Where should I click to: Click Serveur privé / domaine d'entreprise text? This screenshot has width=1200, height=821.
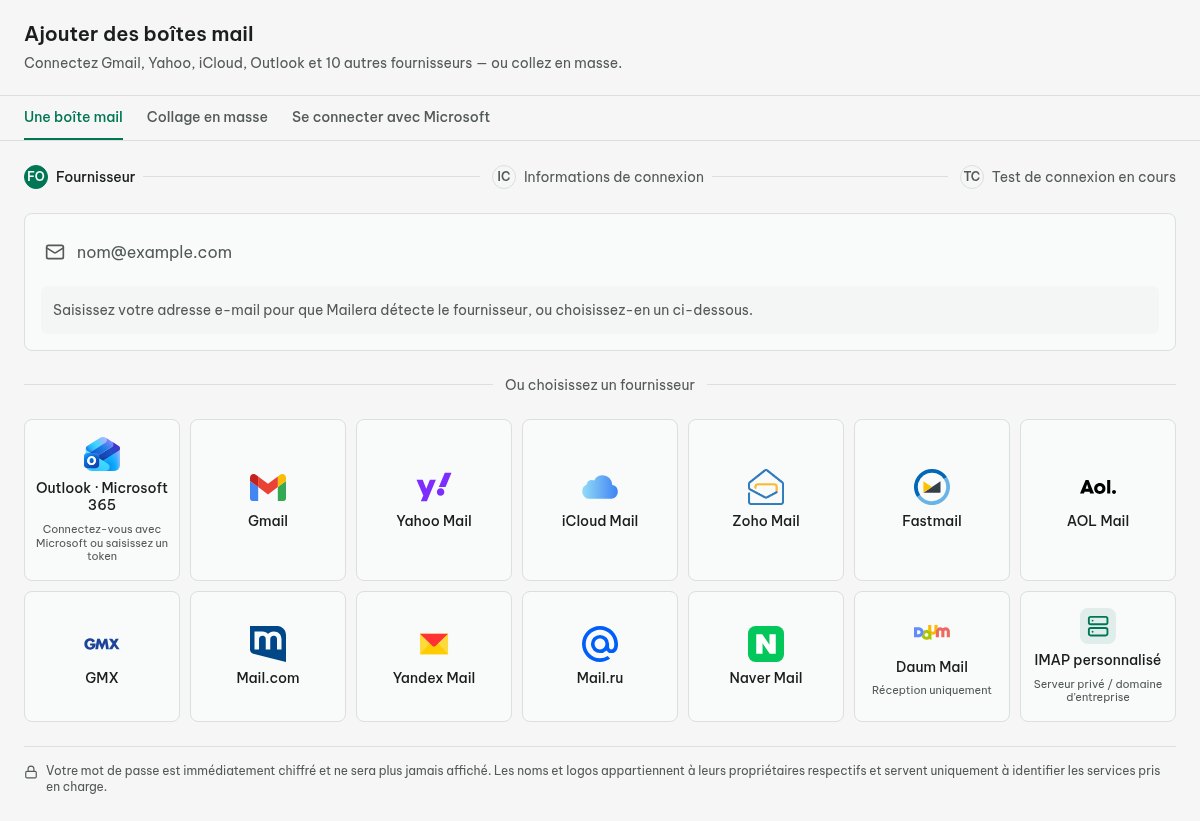click(1098, 691)
